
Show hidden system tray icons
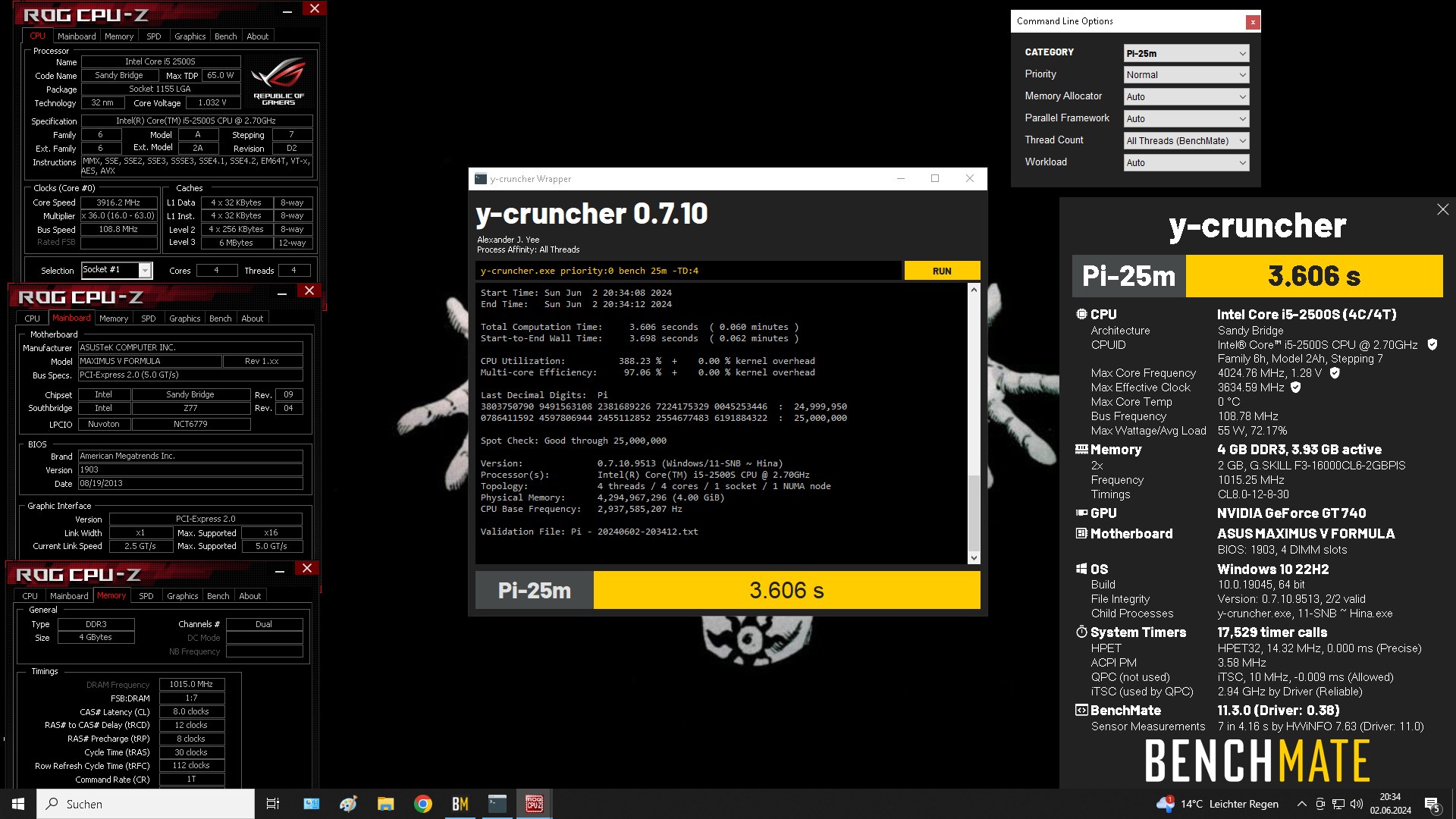1302,804
